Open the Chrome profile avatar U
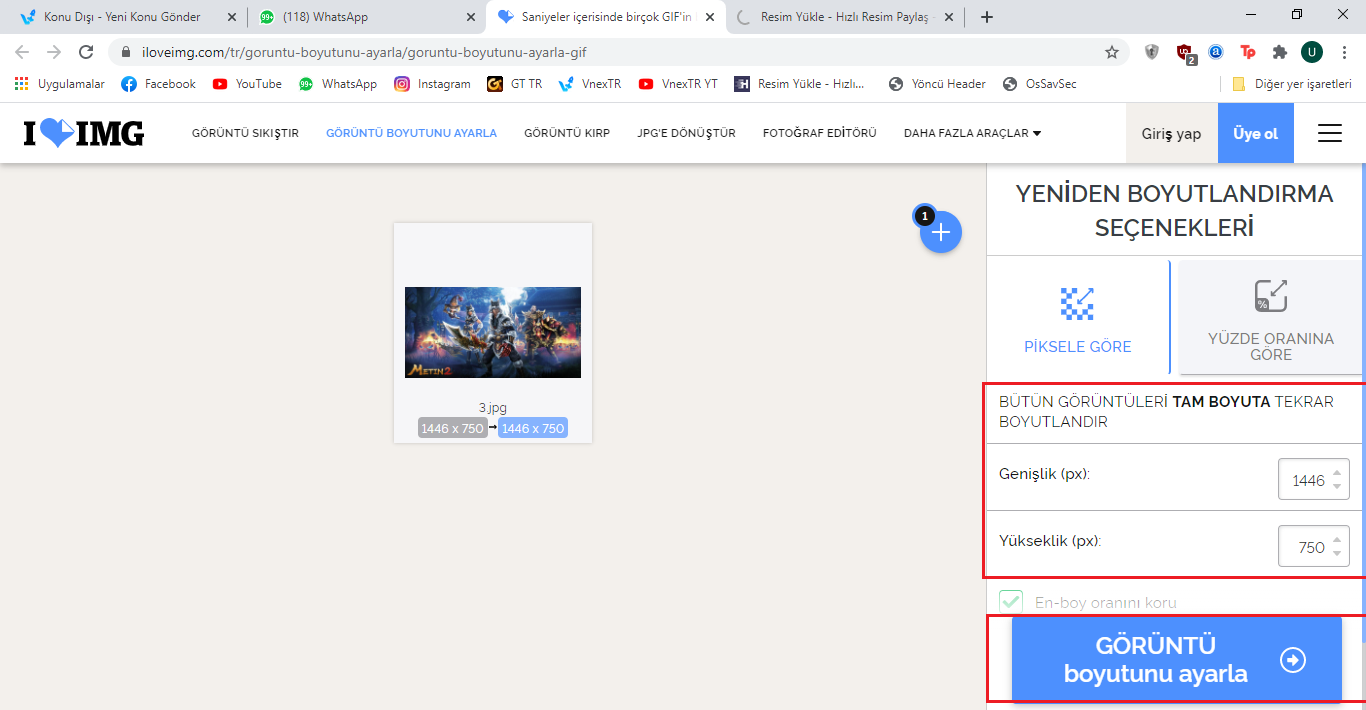The image size is (1366, 710). [x=1311, y=52]
